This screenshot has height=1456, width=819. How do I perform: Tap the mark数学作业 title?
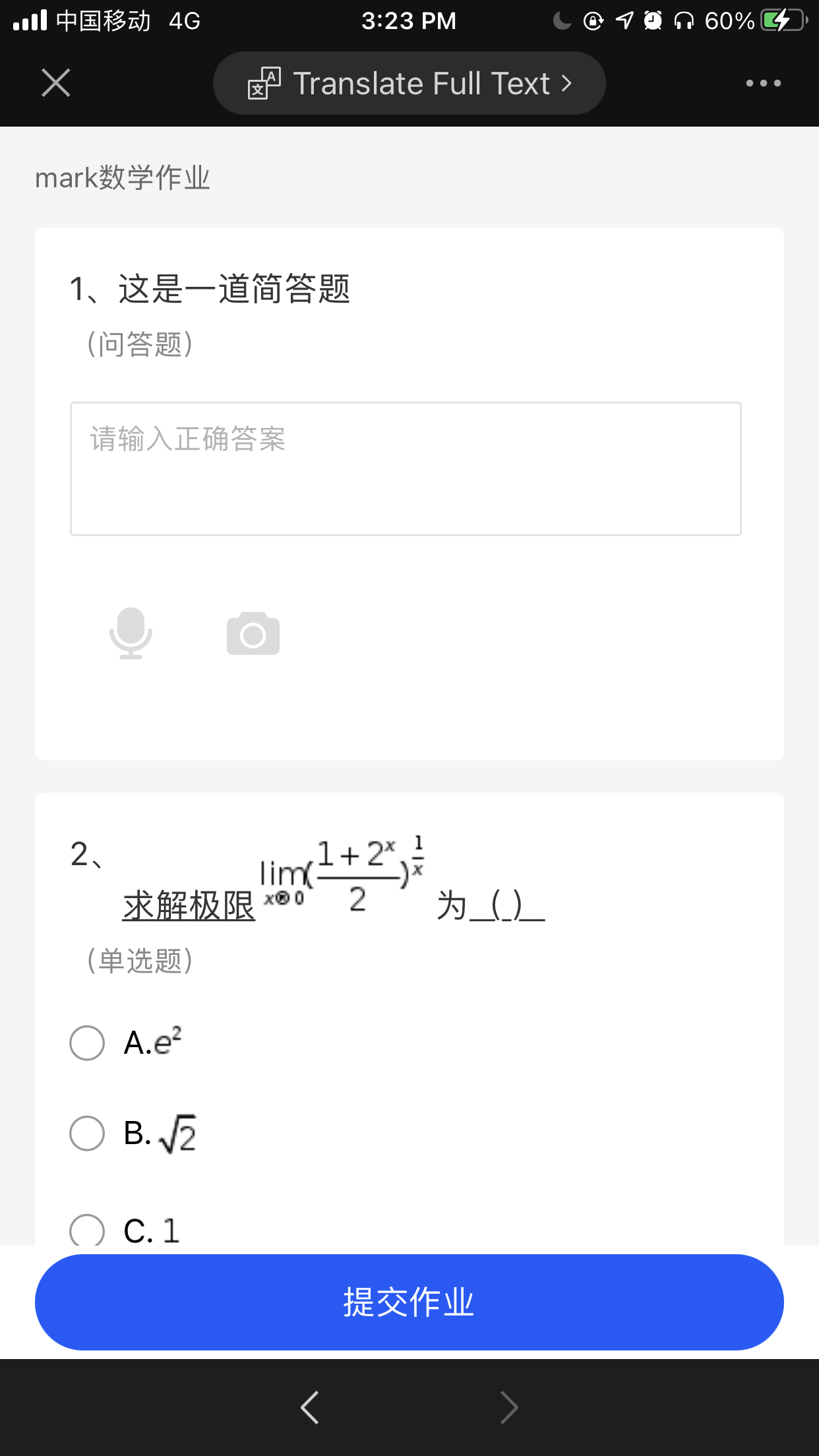click(x=123, y=178)
